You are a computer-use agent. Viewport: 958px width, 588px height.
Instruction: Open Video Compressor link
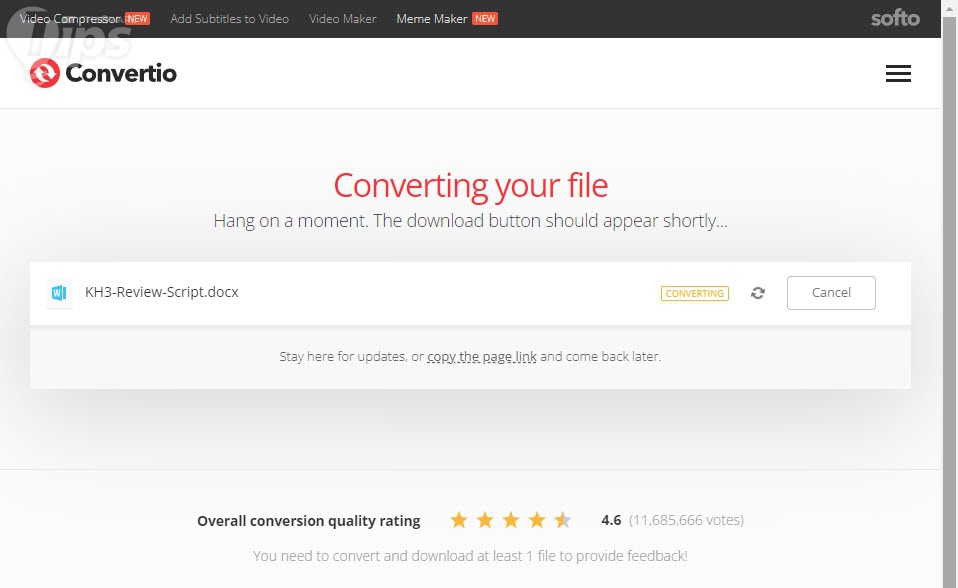(70, 18)
